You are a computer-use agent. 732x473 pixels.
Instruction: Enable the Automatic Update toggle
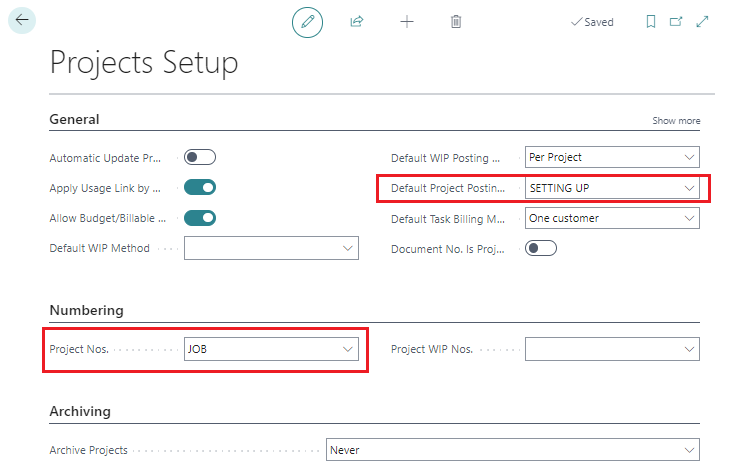[200, 157]
